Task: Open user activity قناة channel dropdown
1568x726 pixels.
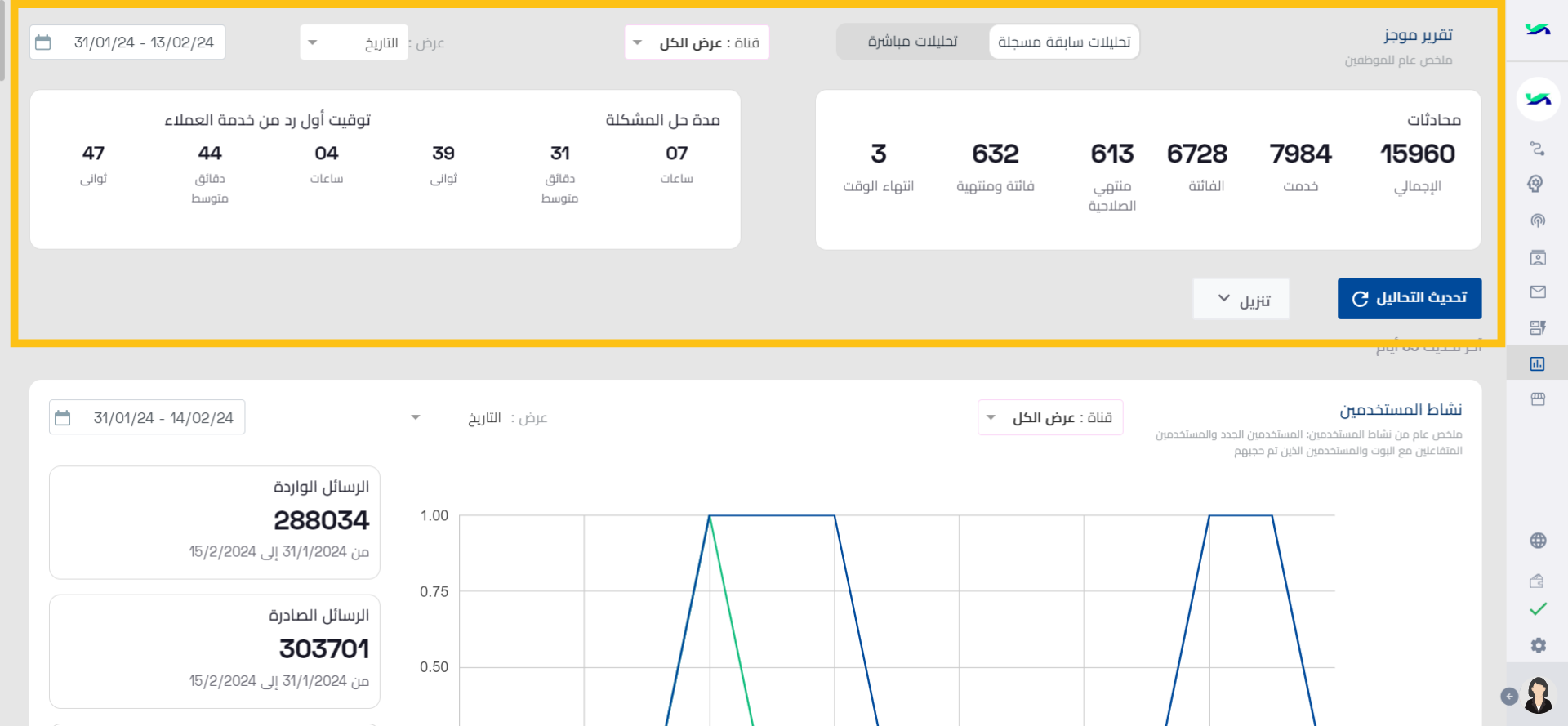Action: click(1050, 417)
